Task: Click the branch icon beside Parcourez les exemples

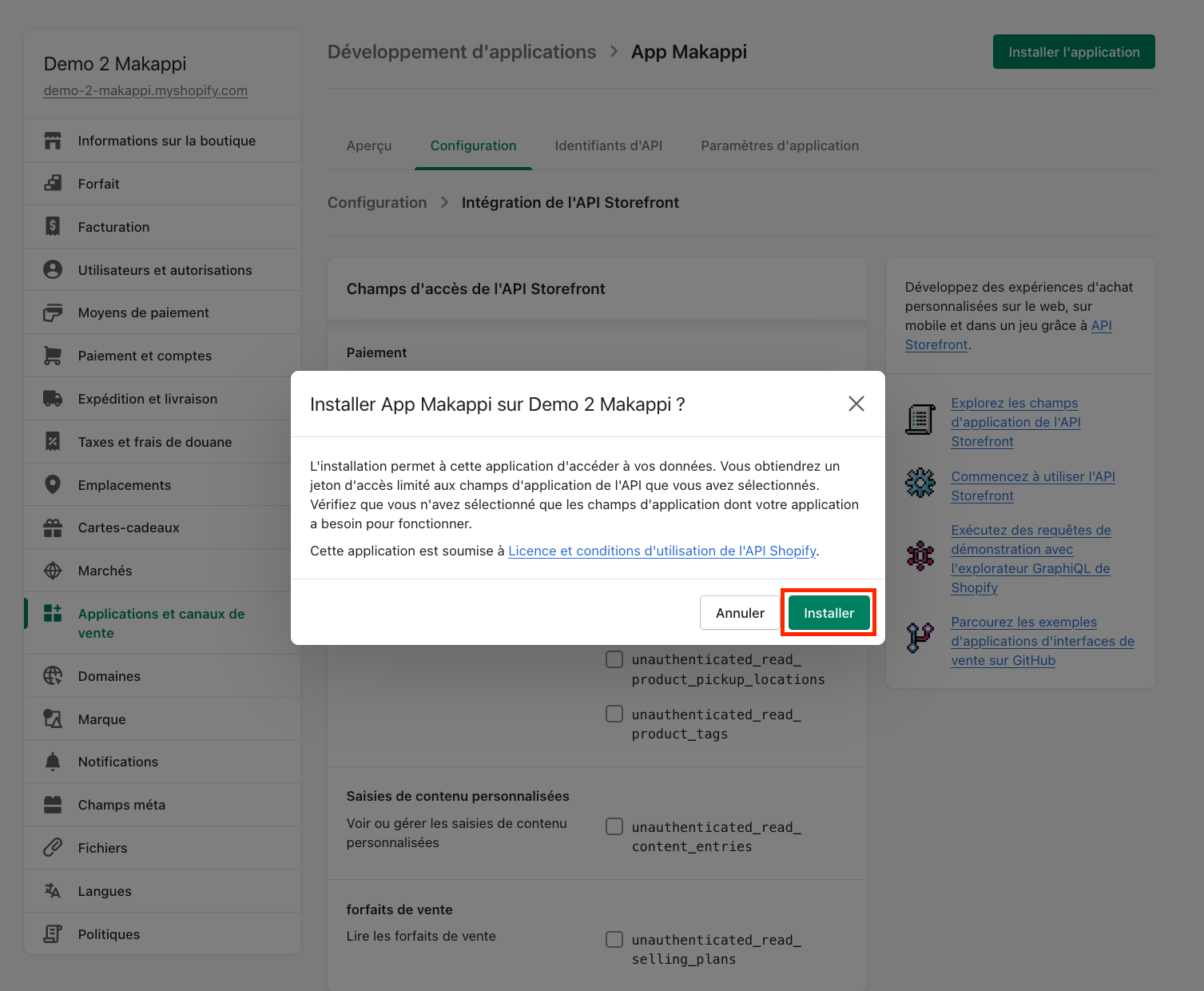Action: click(920, 638)
